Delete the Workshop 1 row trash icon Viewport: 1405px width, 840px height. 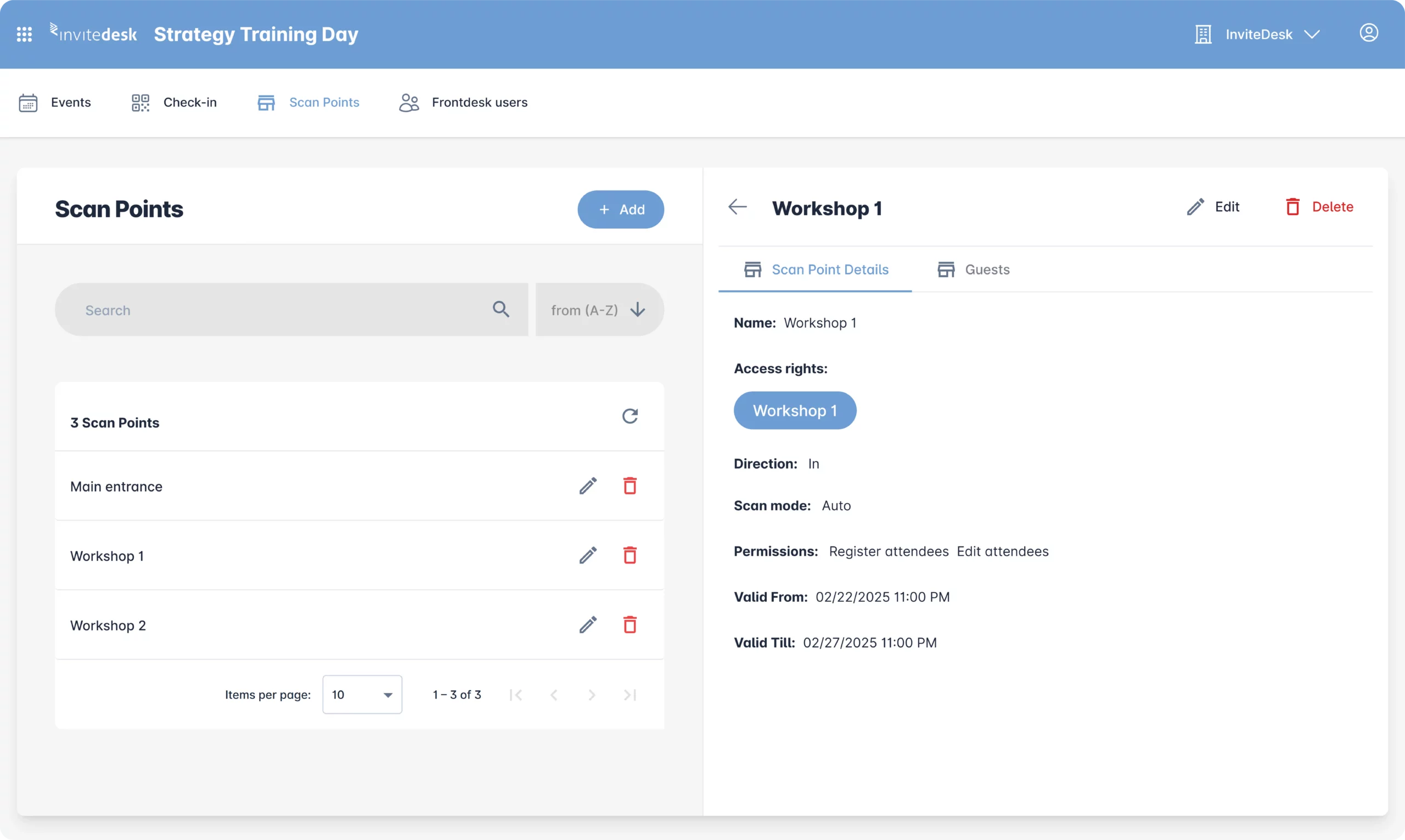630,555
